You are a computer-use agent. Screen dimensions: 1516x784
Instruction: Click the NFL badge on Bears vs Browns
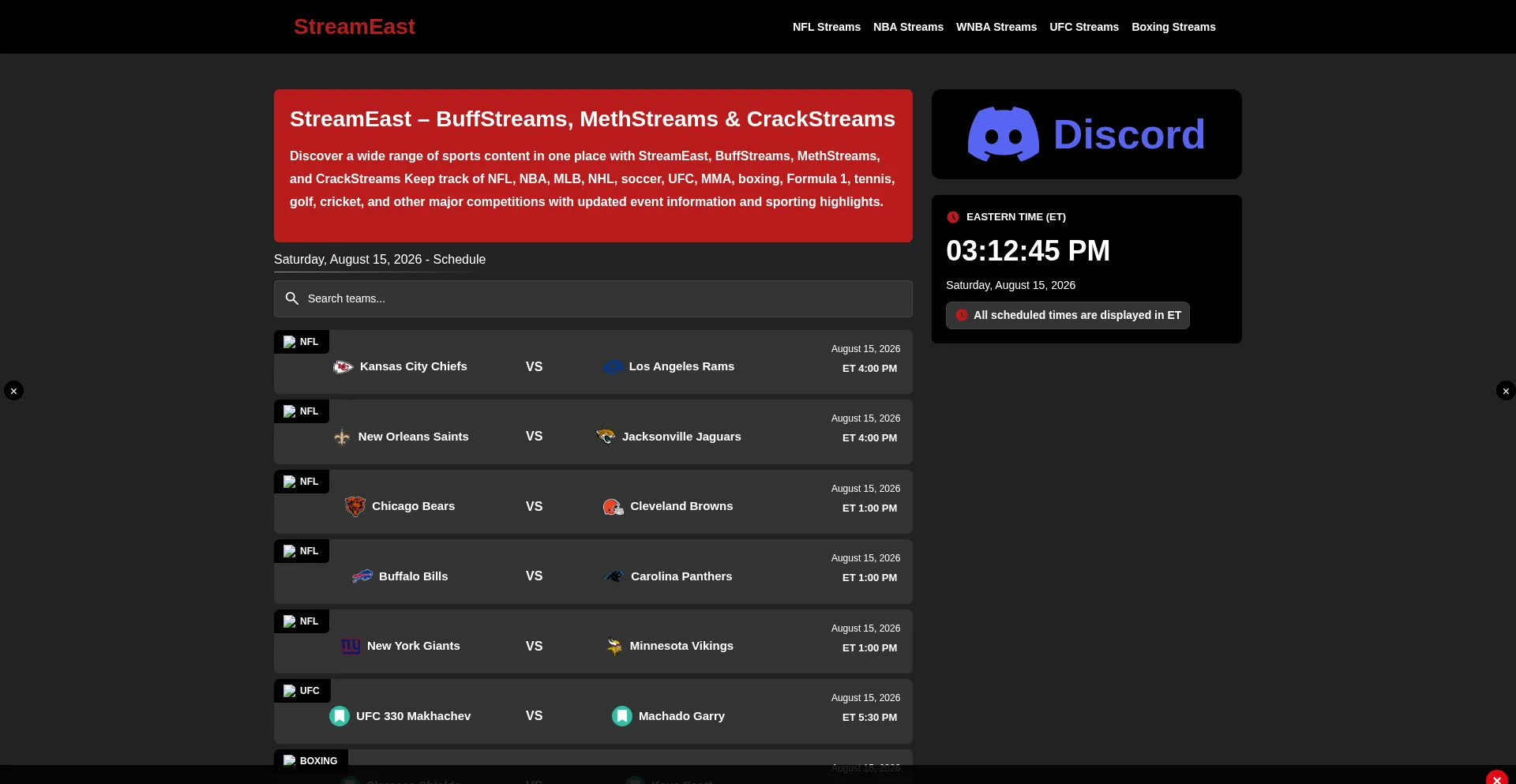(x=302, y=482)
